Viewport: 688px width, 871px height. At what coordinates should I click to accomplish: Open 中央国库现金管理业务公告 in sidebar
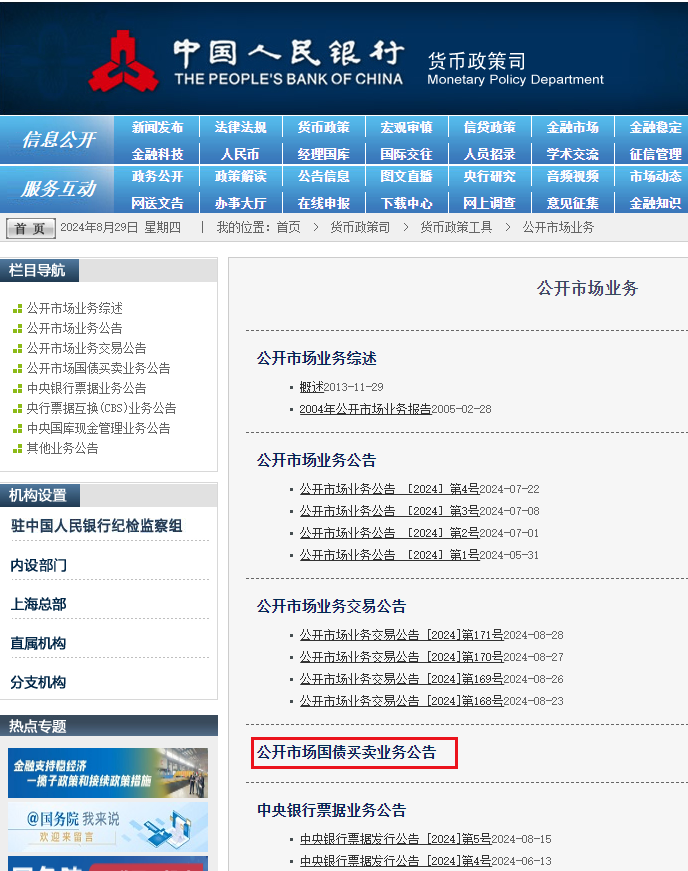(98, 428)
